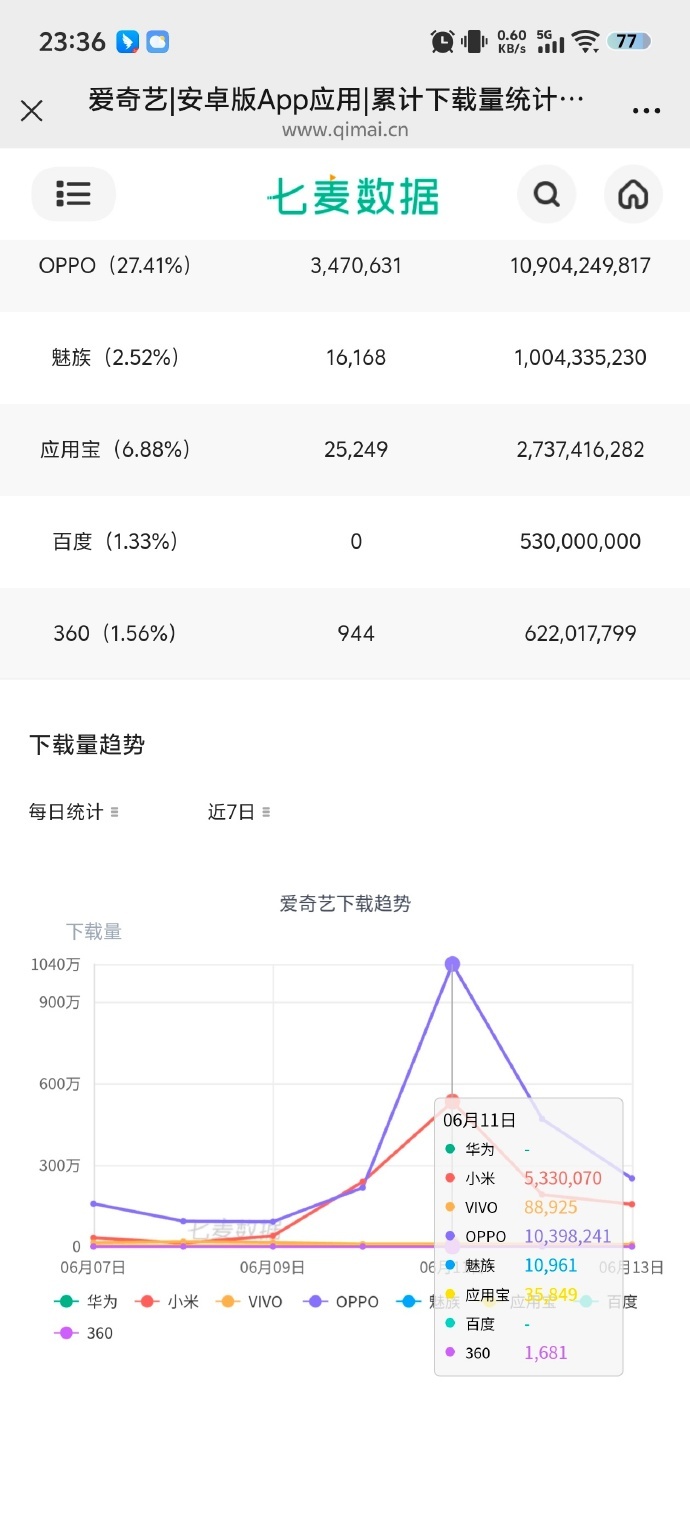This screenshot has width=690, height=1533.
Task: Go to the Qimai home icon
Action: [633, 194]
